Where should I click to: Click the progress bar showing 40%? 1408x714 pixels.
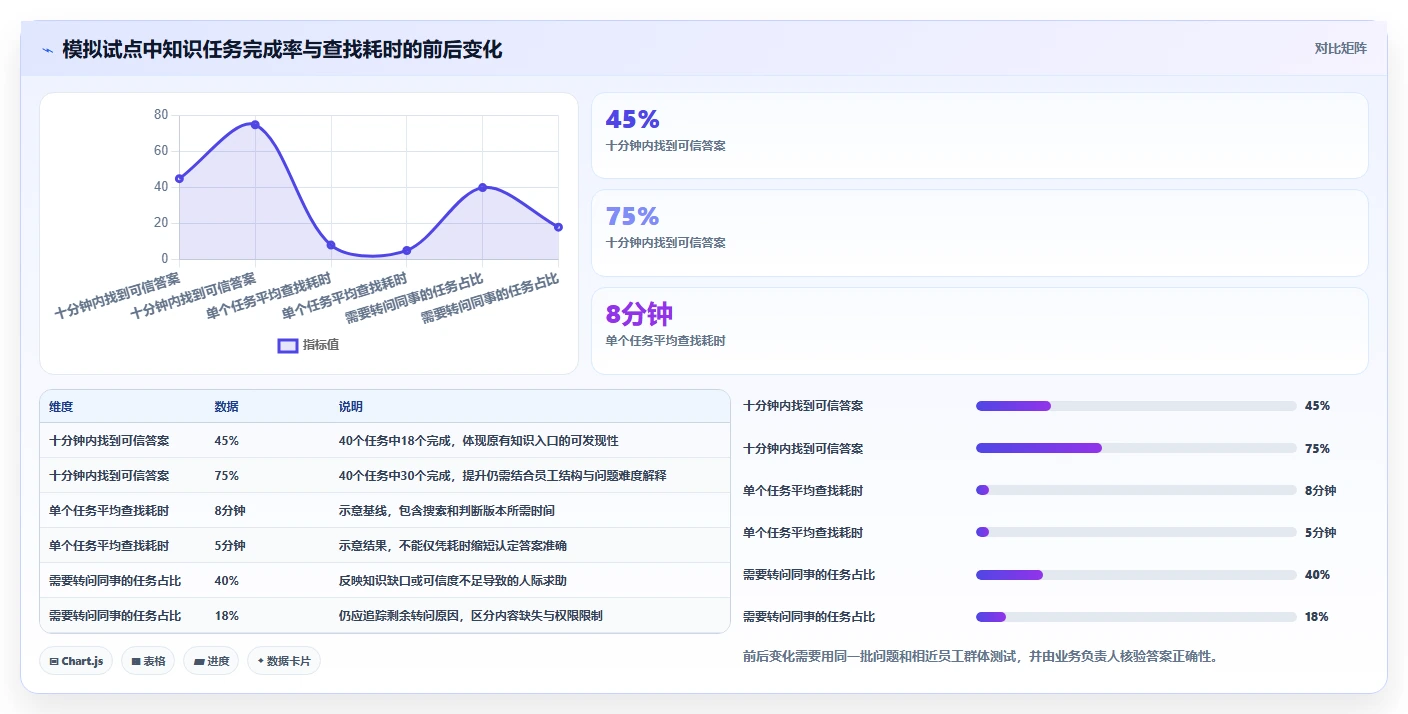[x=1136, y=574]
